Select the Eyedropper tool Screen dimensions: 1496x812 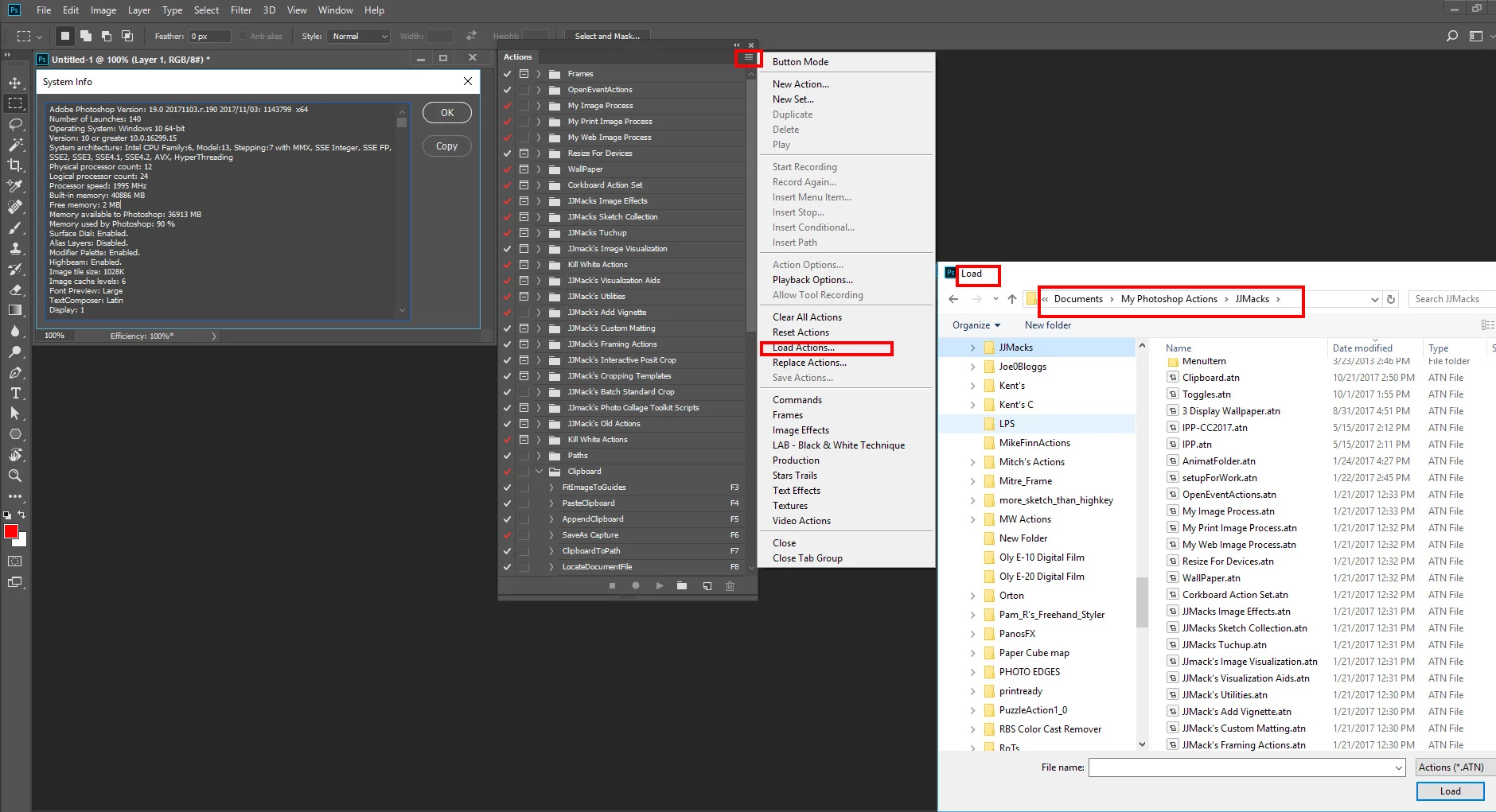click(x=15, y=186)
